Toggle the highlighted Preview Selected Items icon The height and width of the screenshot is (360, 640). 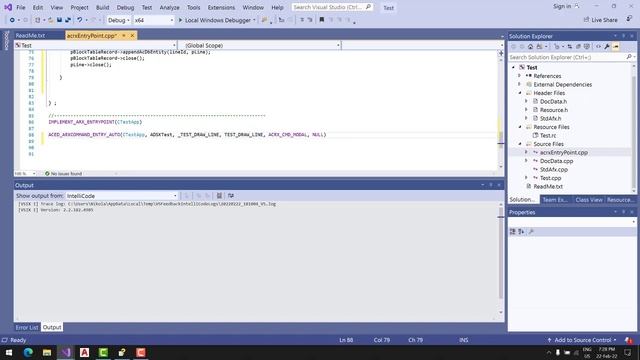click(616, 47)
